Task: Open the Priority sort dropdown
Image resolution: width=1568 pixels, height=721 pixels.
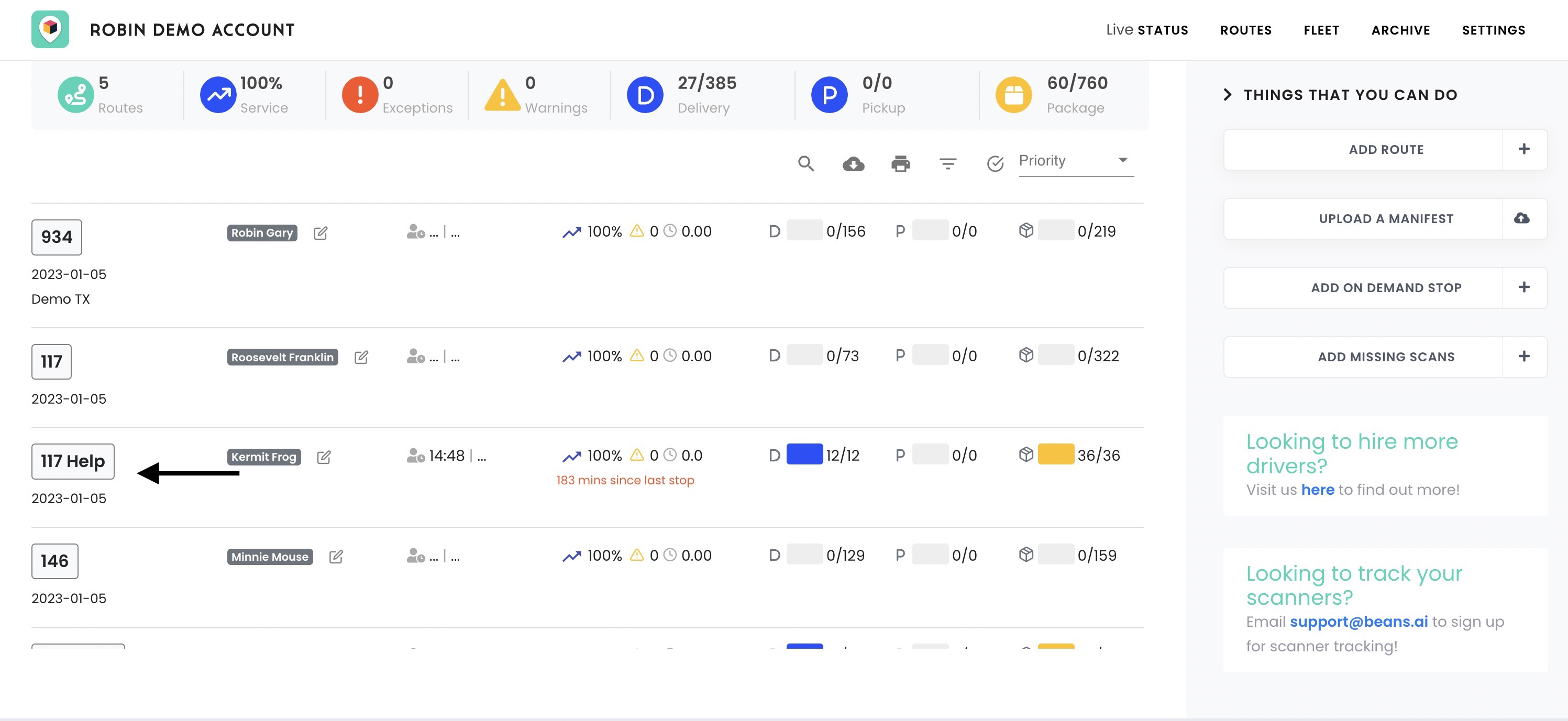Action: [1076, 161]
